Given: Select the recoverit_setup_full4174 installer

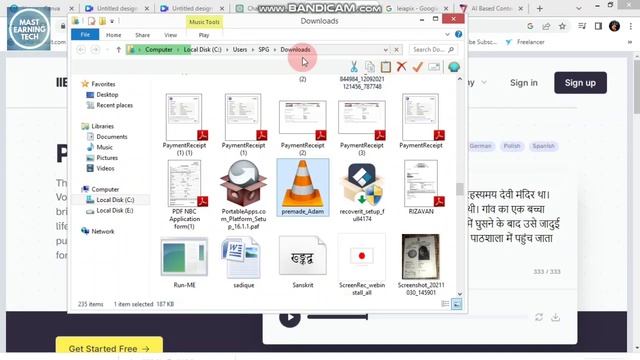Looking at the screenshot, I should (x=362, y=191).
